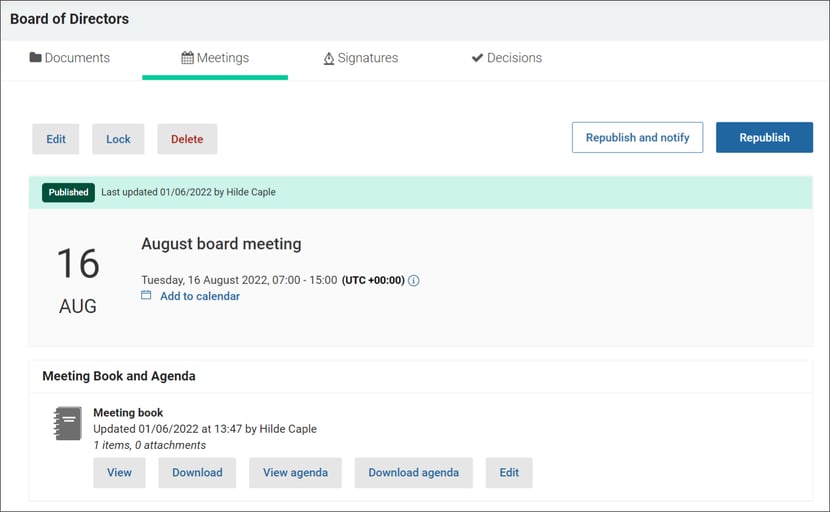
Task: Download the agenda
Action: (413, 473)
